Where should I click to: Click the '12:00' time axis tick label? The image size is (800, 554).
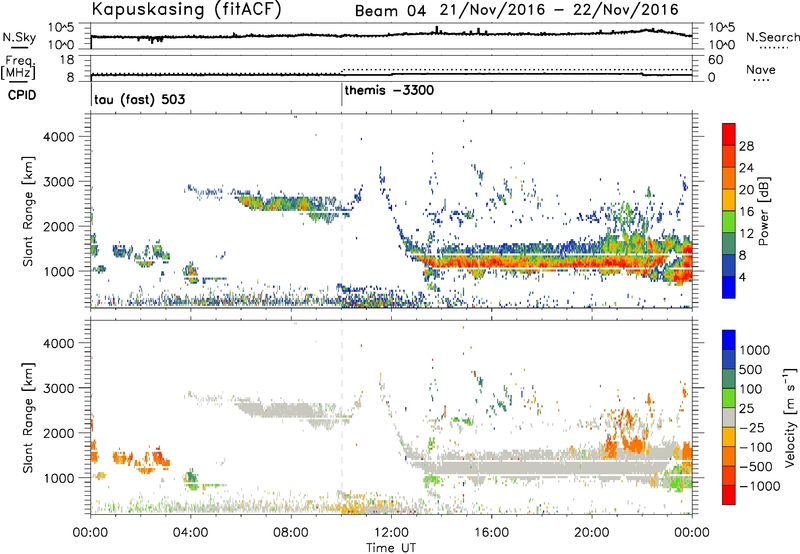coord(391,533)
